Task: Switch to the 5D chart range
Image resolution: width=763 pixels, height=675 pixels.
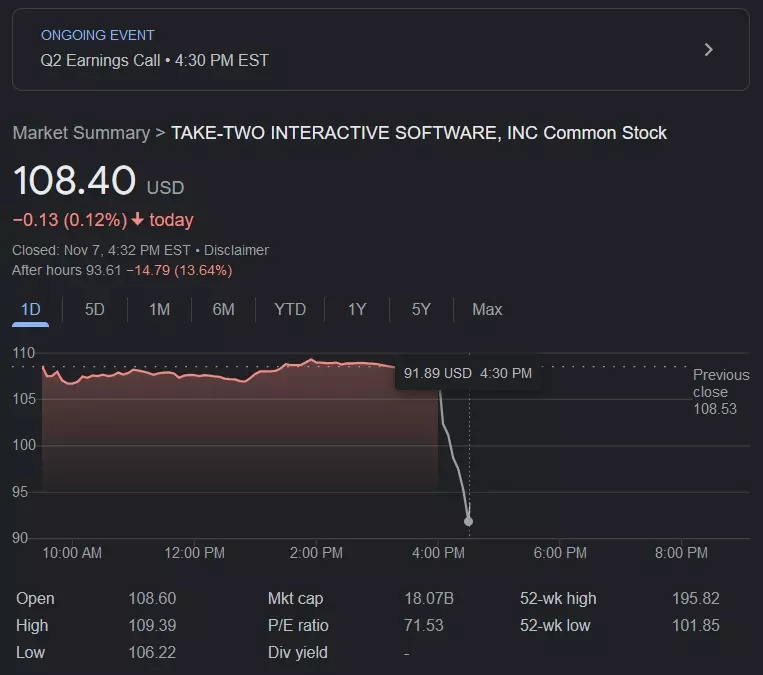Action: [x=94, y=310]
